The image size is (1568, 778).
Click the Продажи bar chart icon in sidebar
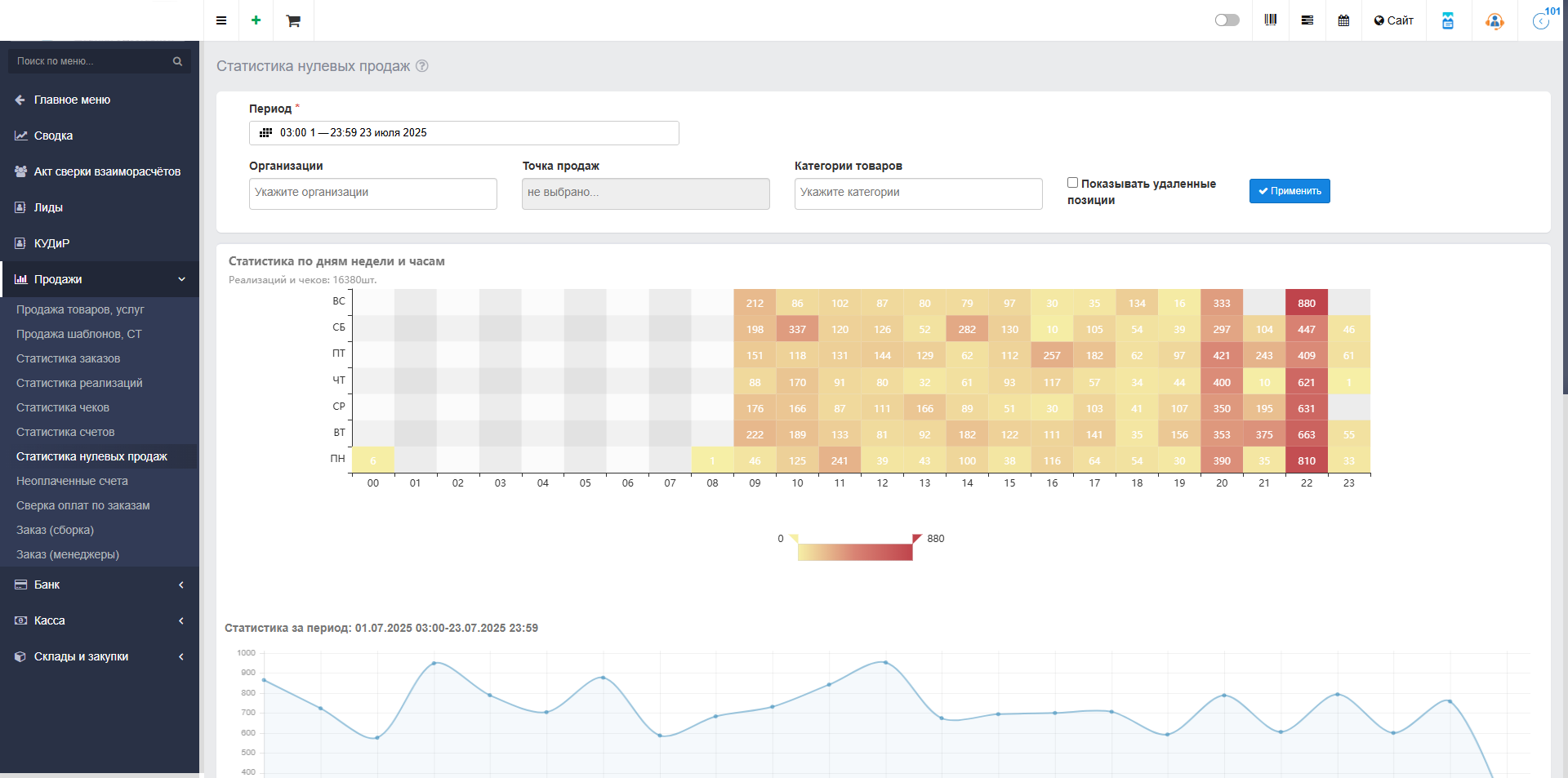click(20, 279)
